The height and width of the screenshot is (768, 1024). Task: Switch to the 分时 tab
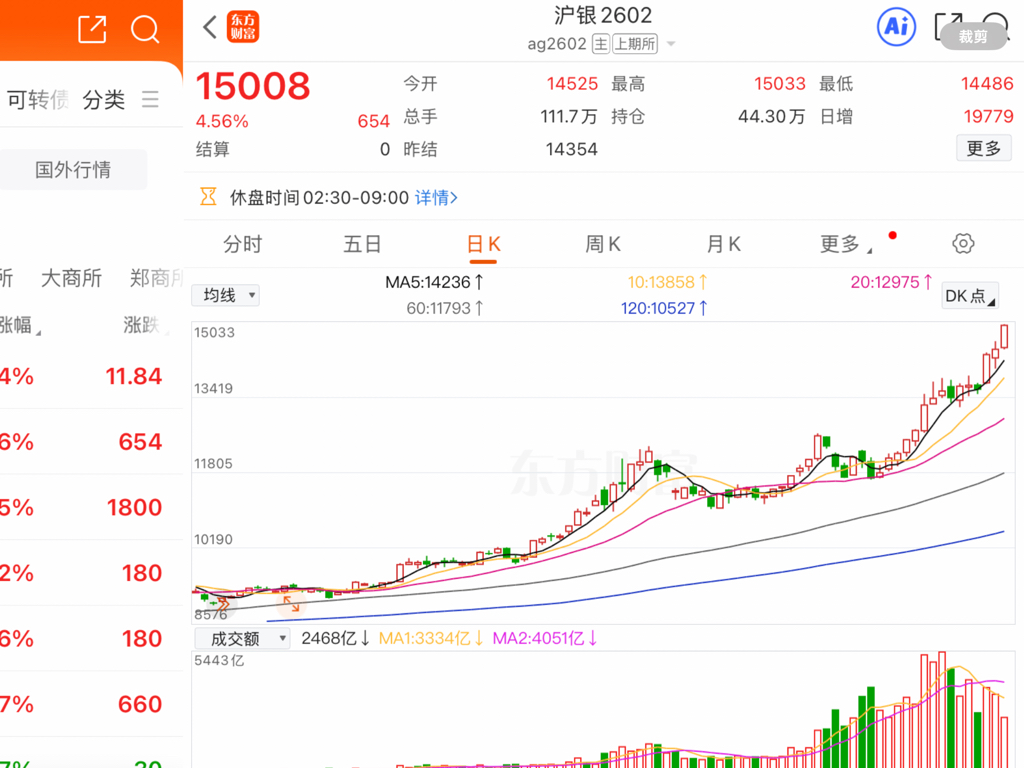[x=242, y=244]
